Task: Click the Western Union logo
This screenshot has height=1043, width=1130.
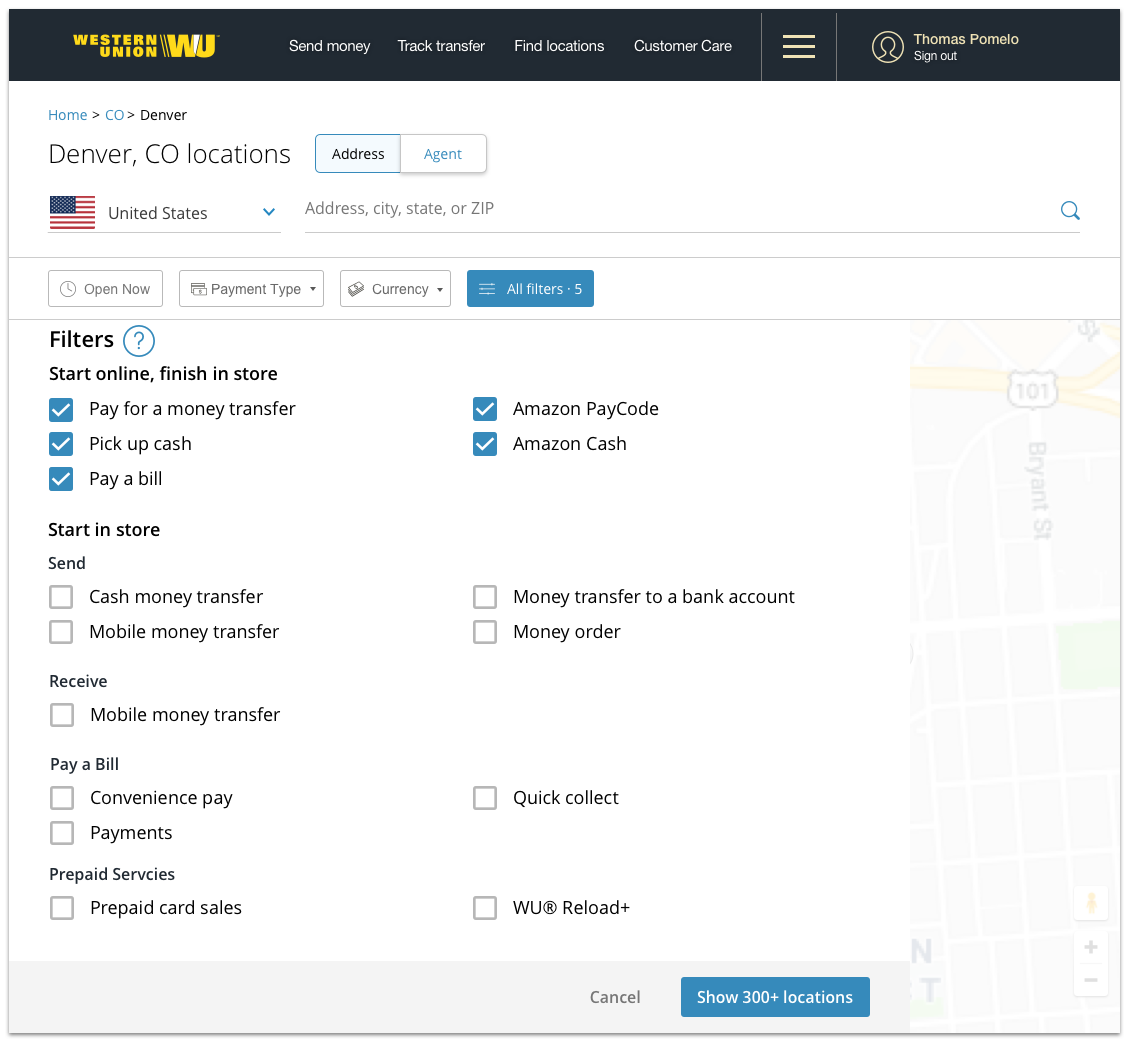Action: tap(146, 45)
